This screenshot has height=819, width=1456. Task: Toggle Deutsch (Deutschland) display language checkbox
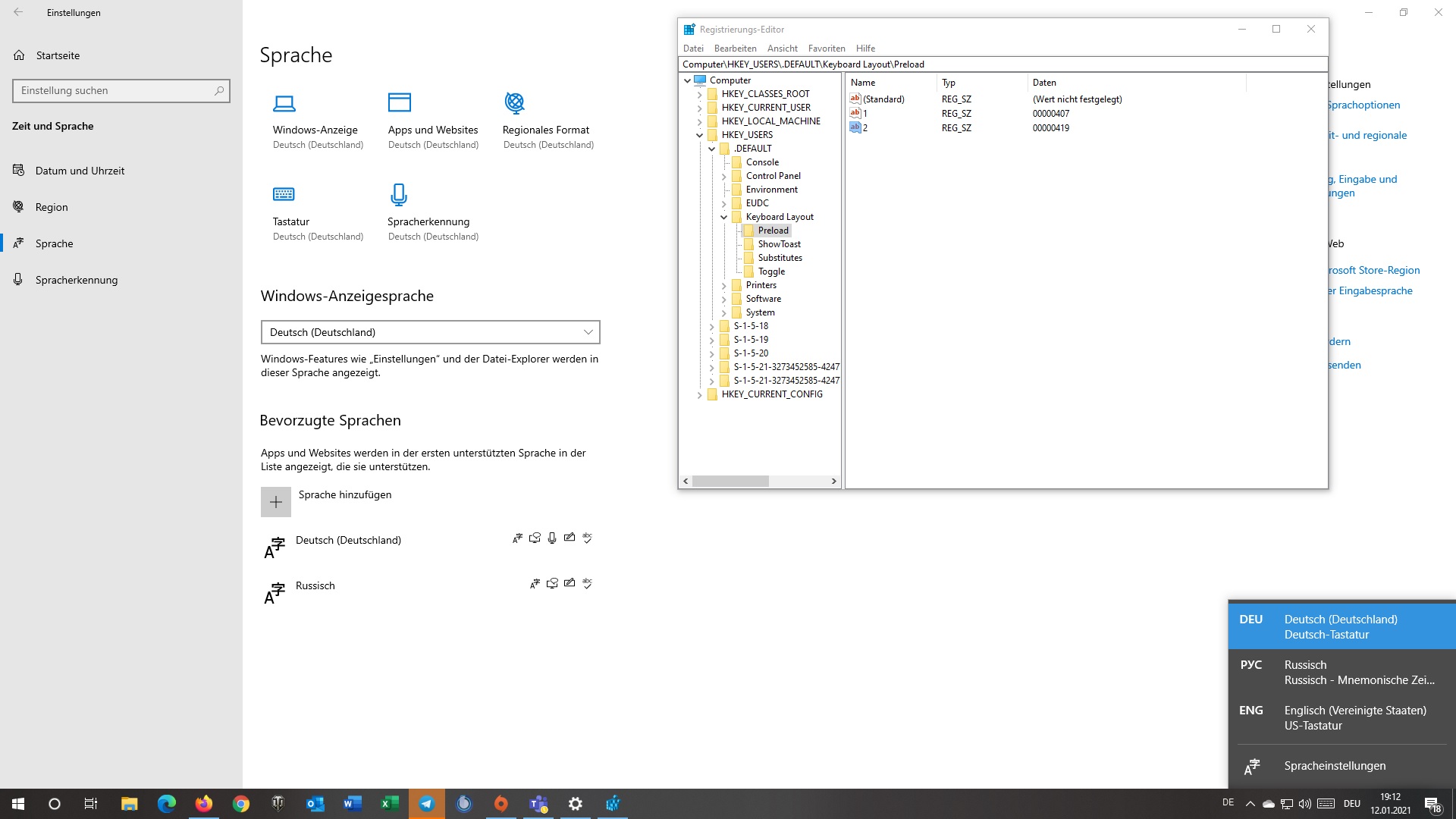point(518,538)
